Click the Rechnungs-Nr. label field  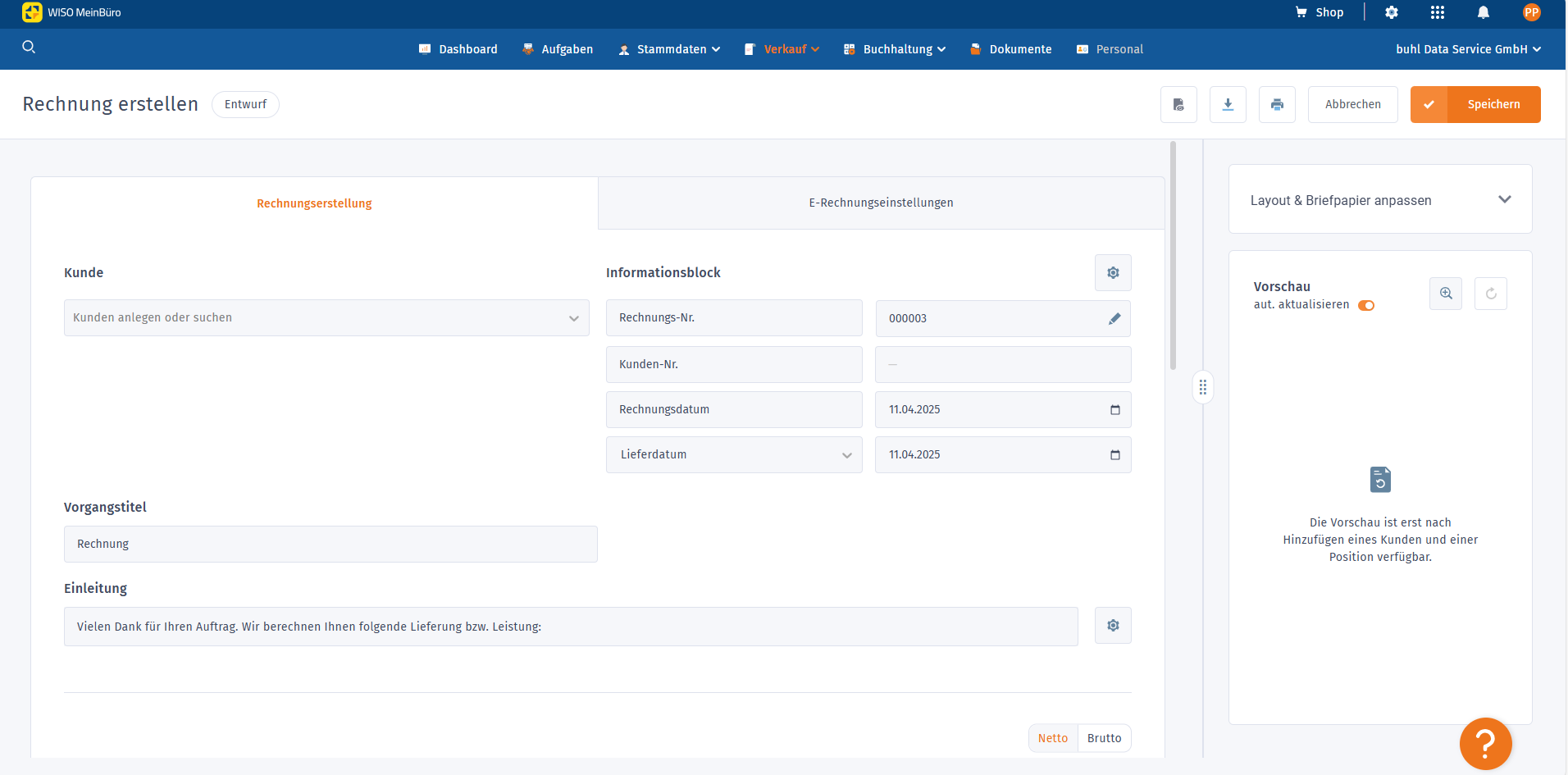coord(734,317)
